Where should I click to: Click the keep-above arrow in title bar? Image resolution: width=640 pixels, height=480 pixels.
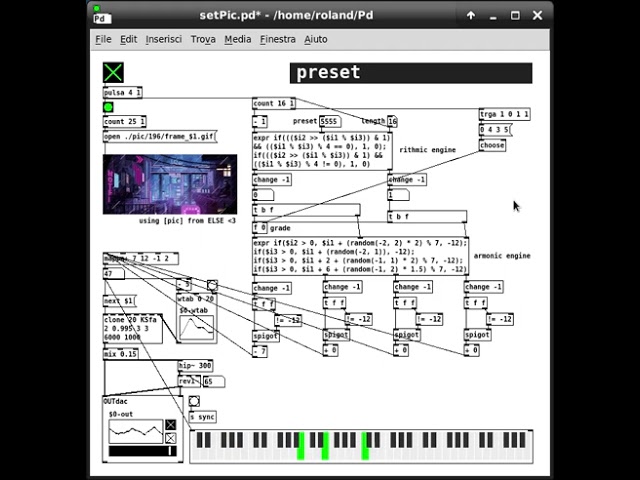point(471,16)
